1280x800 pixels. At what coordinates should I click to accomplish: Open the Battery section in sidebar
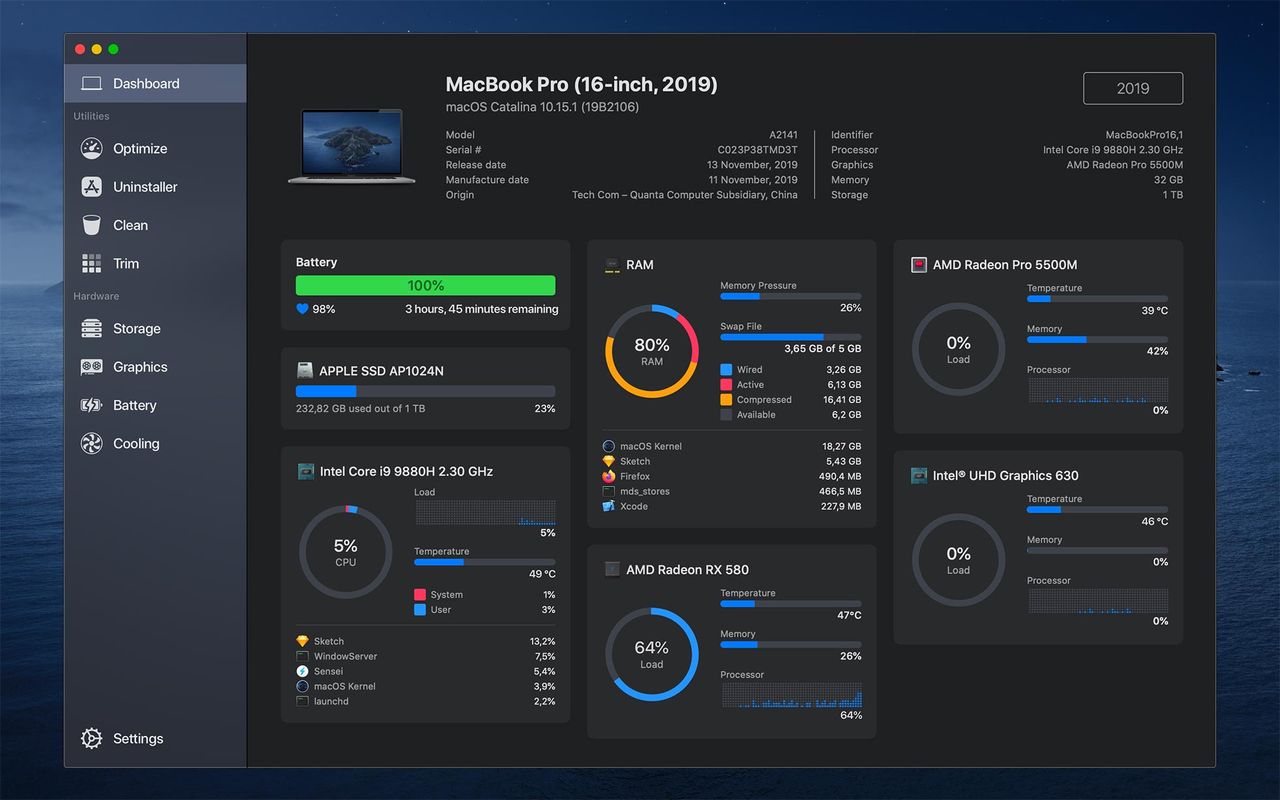tap(135, 405)
